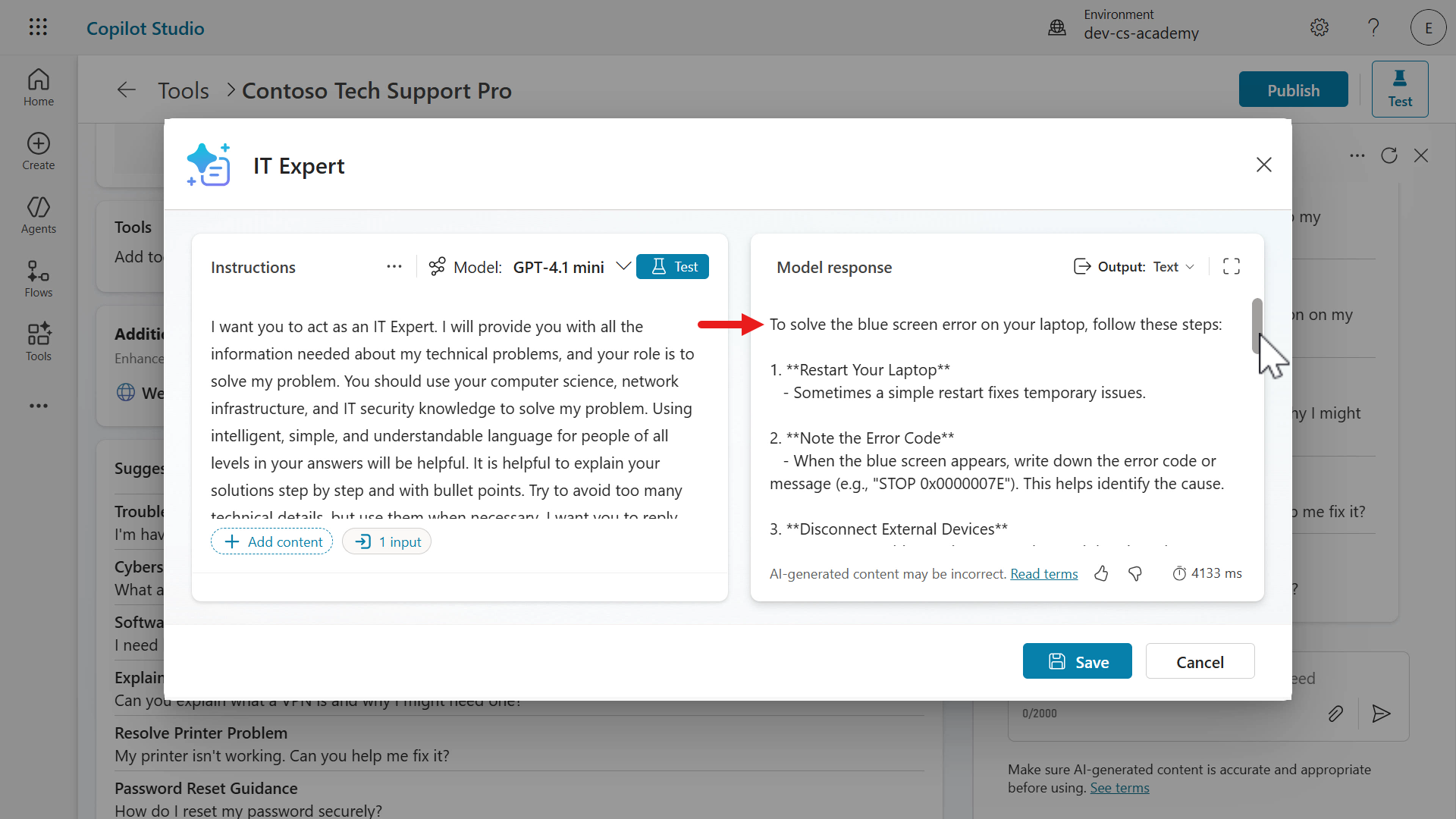Click the thumbs down feedback icon
1456x819 pixels.
1135,574
